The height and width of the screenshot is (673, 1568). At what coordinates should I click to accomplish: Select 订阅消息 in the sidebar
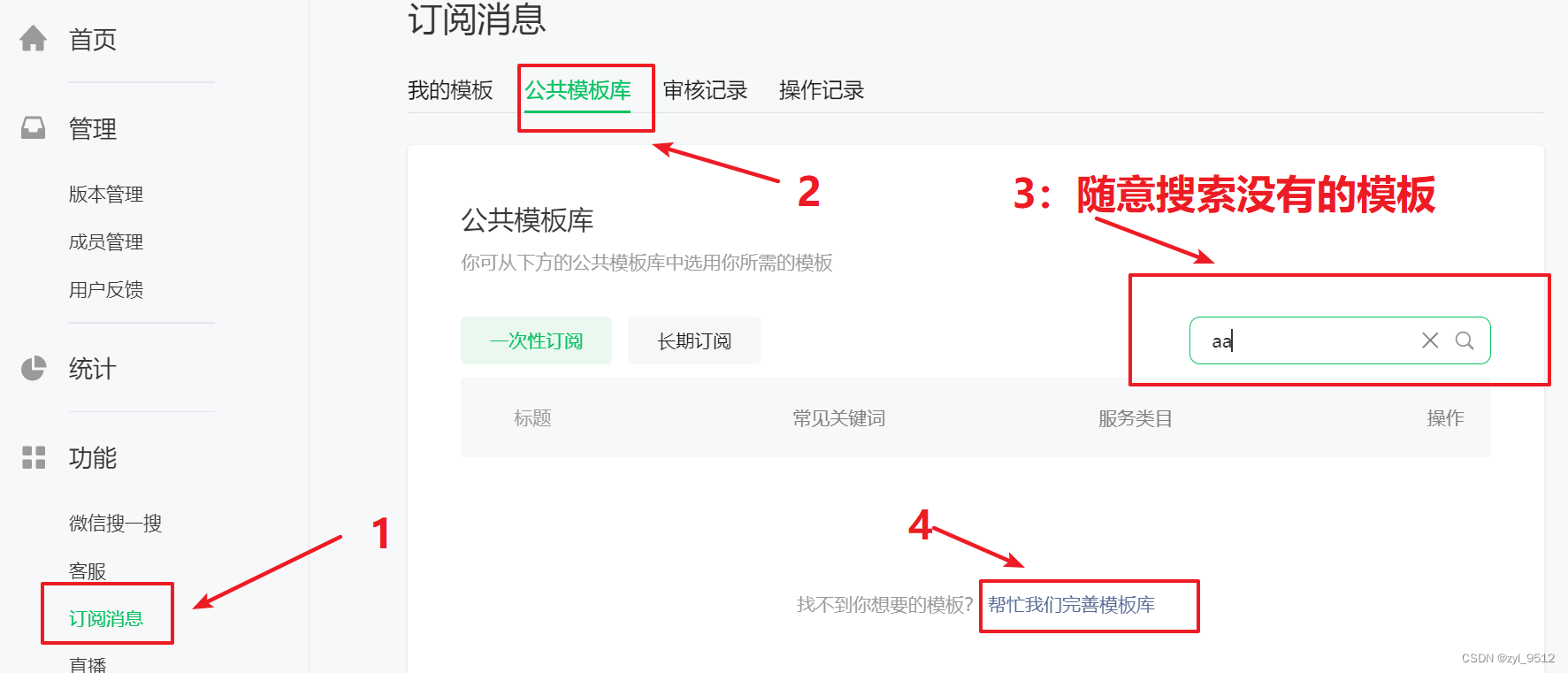(106, 619)
